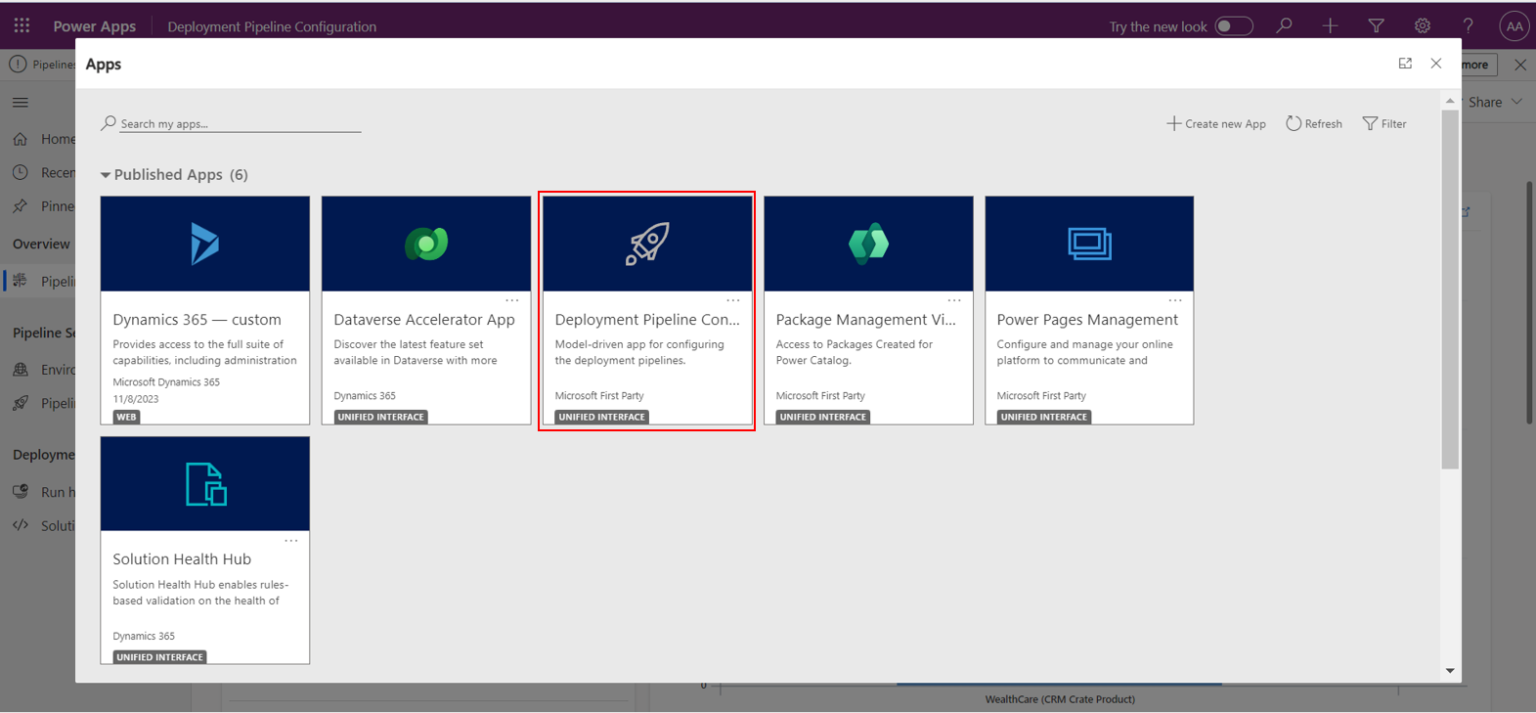Viewport: 1536px width, 713px height.
Task: Open the more options on Solution Health Hub card
Action: pos(291,540)
